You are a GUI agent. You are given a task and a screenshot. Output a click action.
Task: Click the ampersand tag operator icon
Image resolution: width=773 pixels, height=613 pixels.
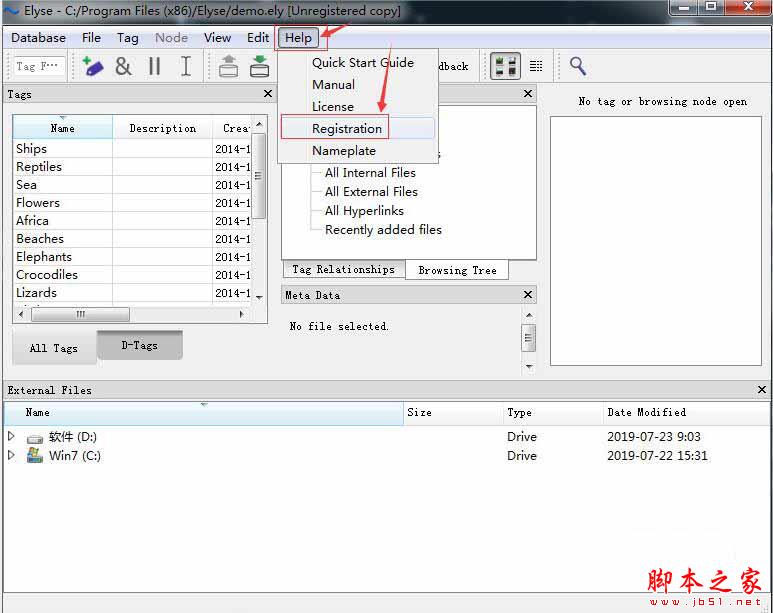[x=123, y=66]
